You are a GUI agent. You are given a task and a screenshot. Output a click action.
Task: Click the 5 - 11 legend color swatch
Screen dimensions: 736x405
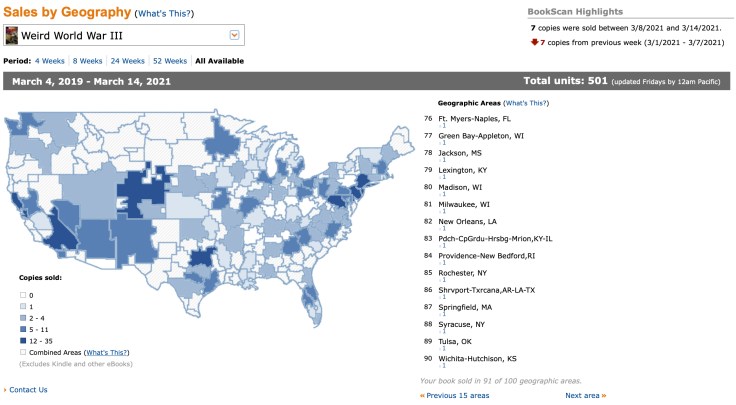click(x=22, y=329)
